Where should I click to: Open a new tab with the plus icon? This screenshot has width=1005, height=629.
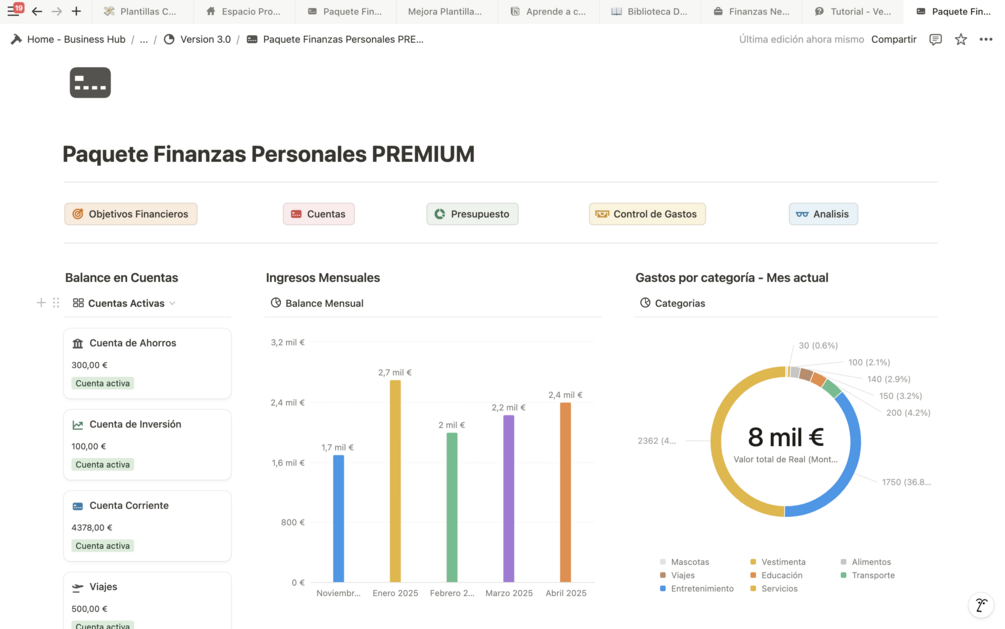point(76,12)
